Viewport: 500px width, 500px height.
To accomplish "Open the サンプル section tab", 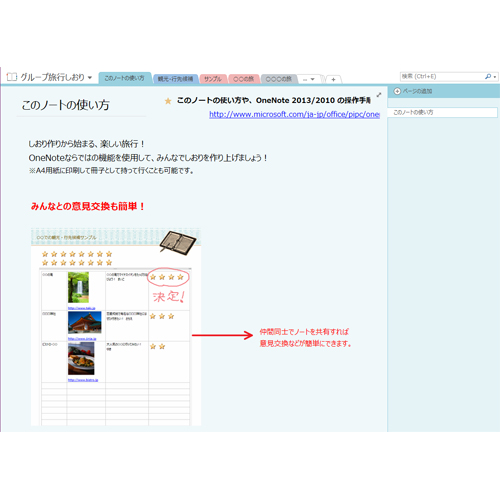I will (x=213, y=79).
